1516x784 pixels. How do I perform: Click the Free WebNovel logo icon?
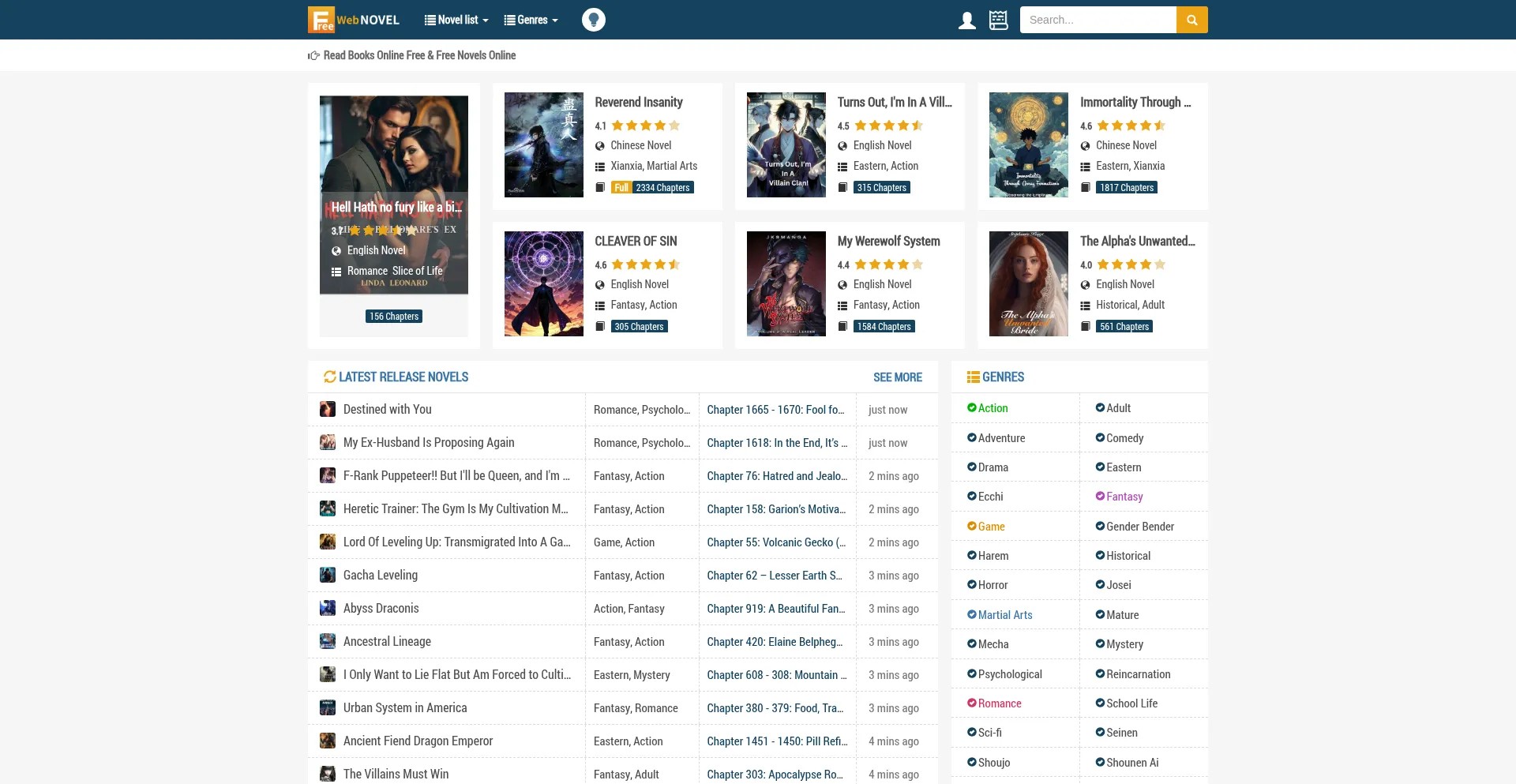click(321, 20)
